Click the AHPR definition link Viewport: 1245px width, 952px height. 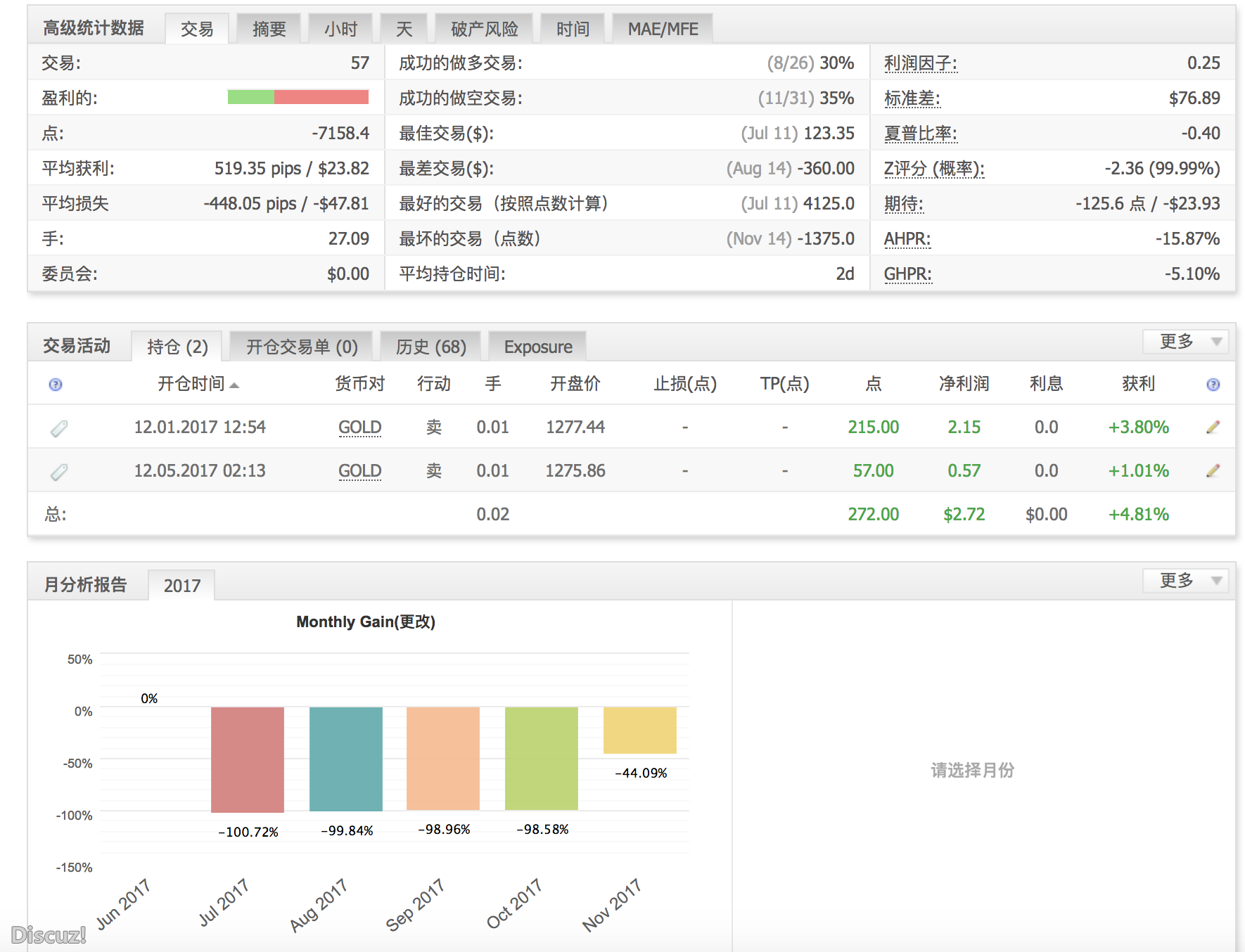[907, 239]
